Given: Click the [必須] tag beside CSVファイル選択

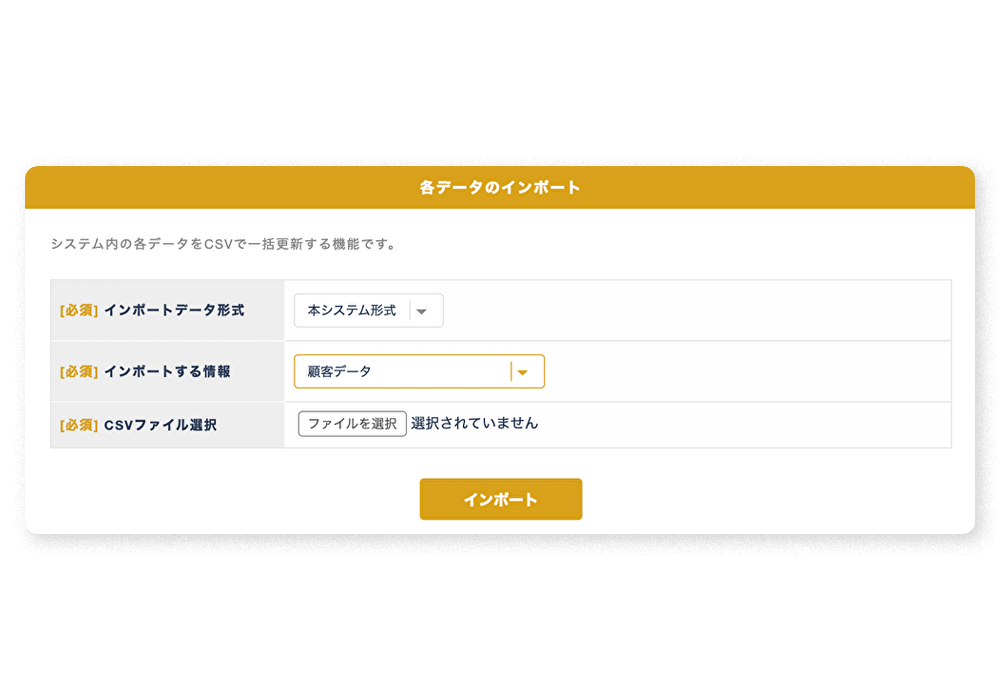Looking at the screenshot, I should coord(79,425).
